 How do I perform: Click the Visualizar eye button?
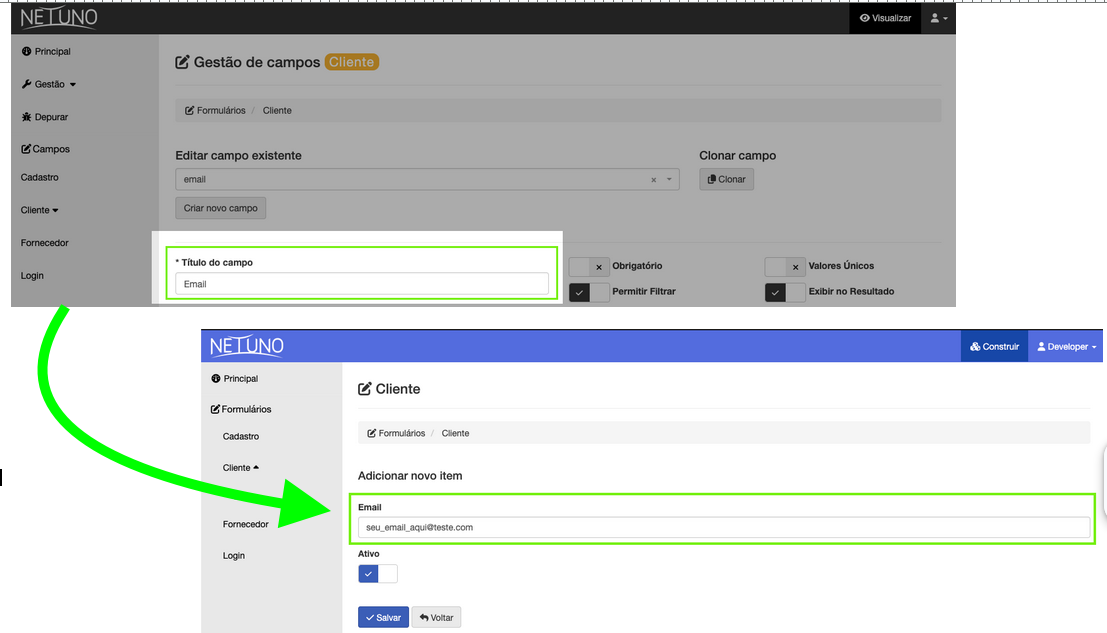(885, 18)
